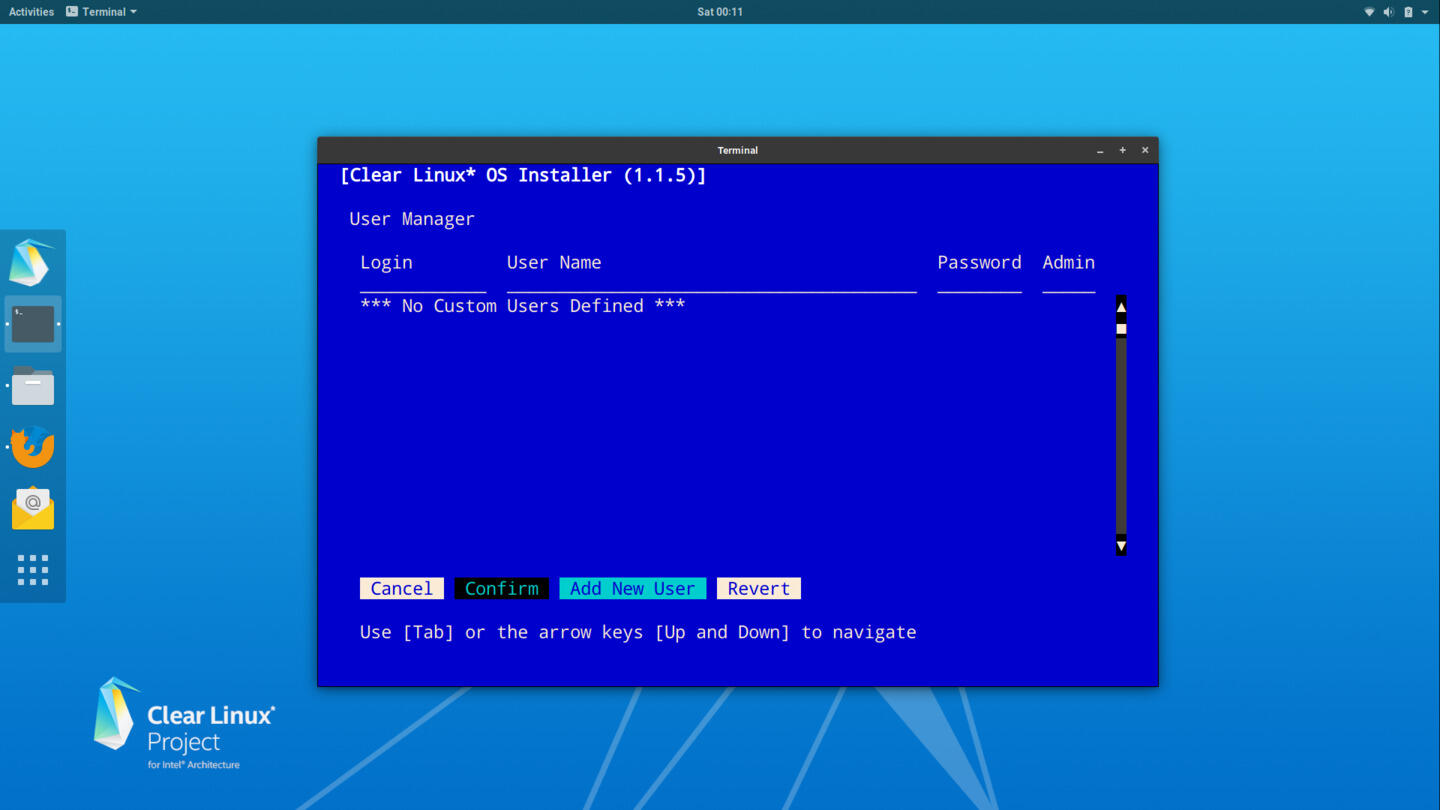This screenshot has width=1440, height=810.
Task: Click the Confirm button
Action: click(x=502, y=588)
